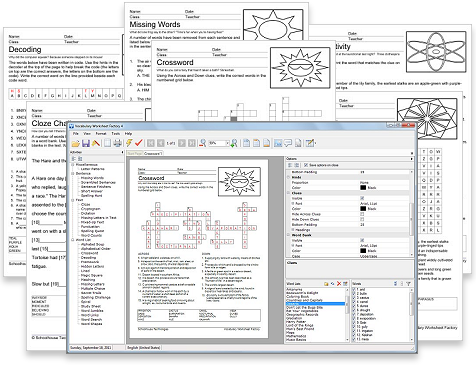
Task: Uncheck word 1 'arid' in Words list
Action: click(354, 290)
